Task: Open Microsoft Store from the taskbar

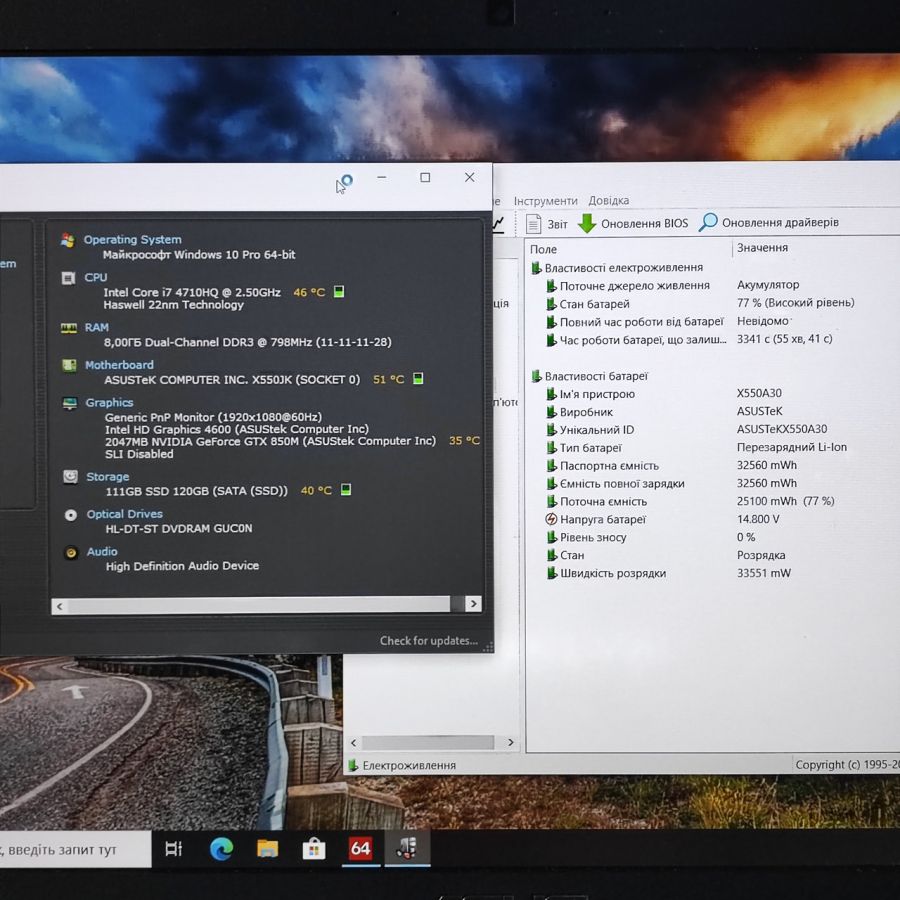Action: coord(314,849)
